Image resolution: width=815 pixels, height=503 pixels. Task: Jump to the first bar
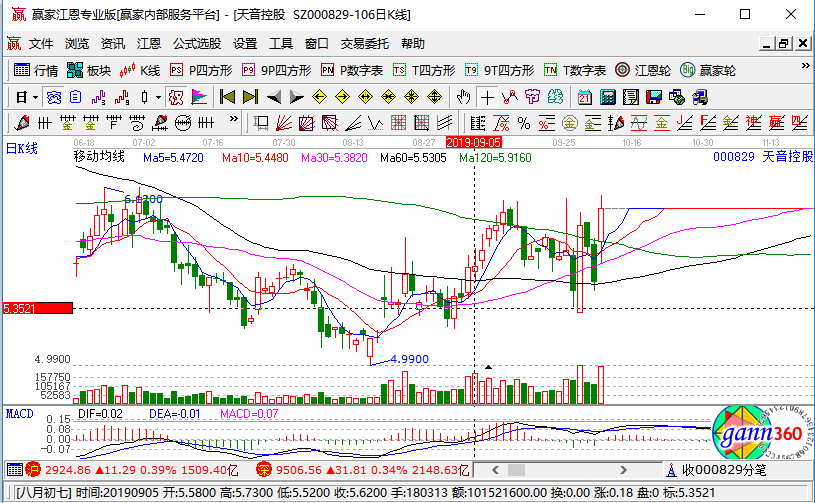click(227, 97)
